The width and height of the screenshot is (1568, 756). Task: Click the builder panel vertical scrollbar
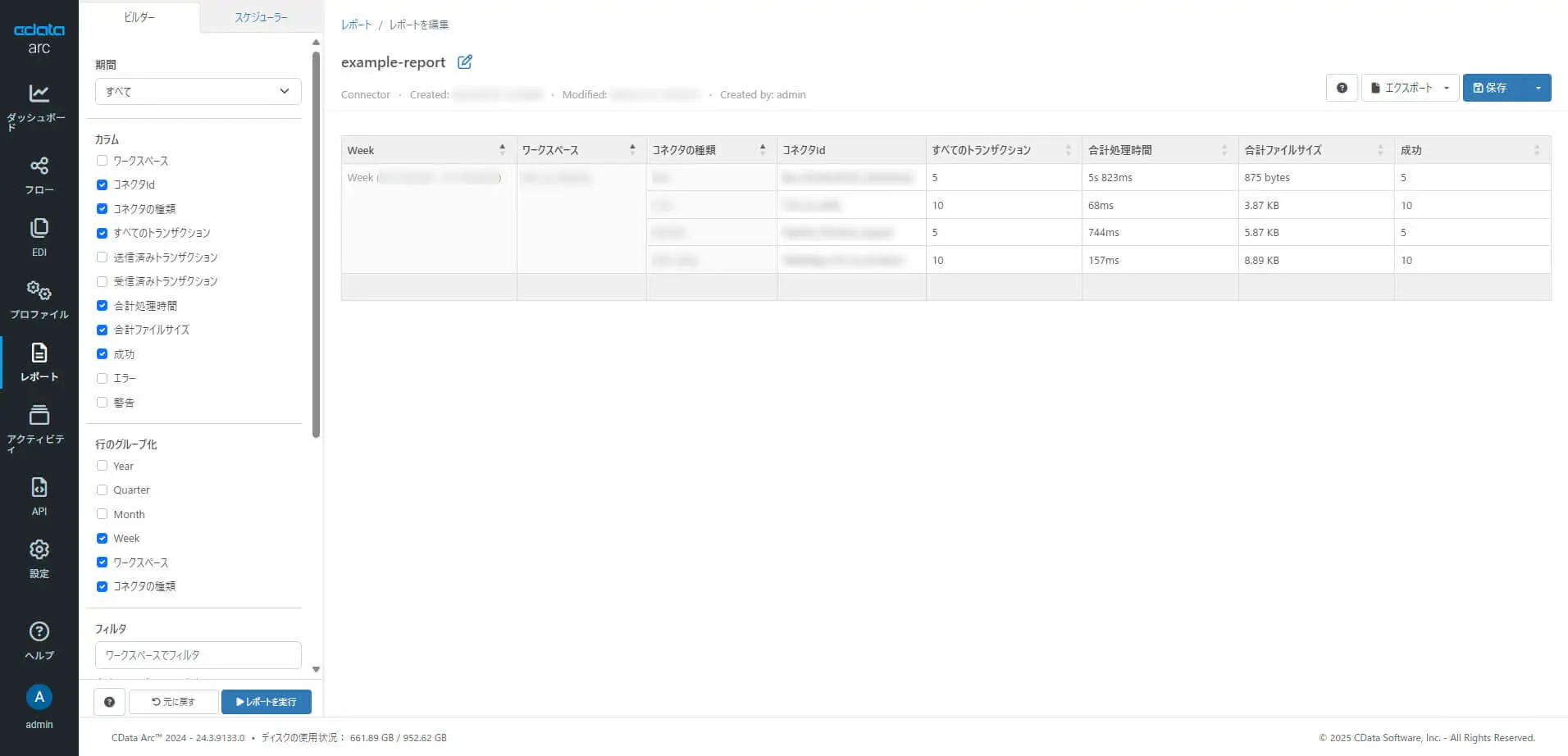tap(316, 245)
